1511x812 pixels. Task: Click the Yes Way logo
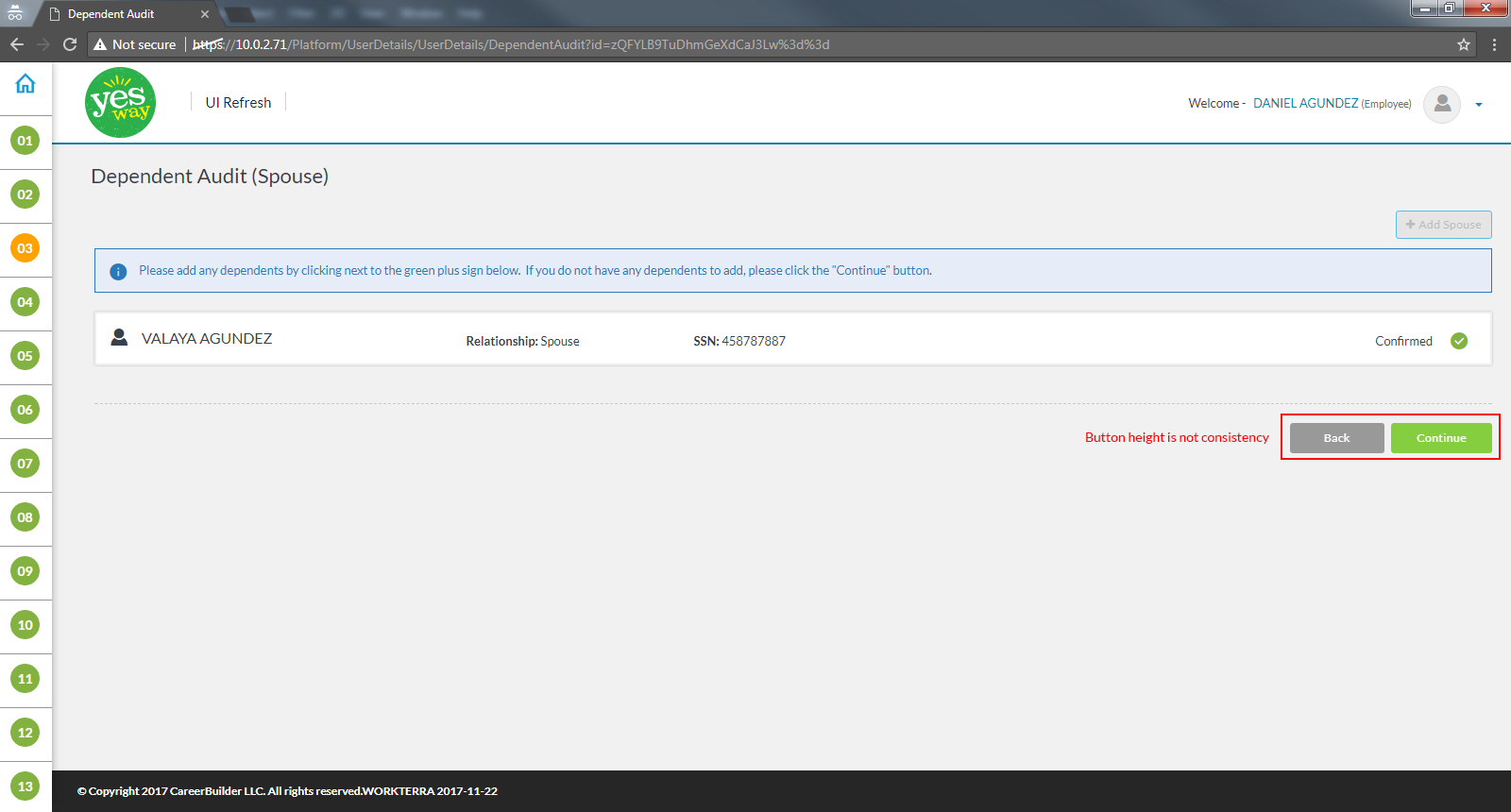point(121,103)
